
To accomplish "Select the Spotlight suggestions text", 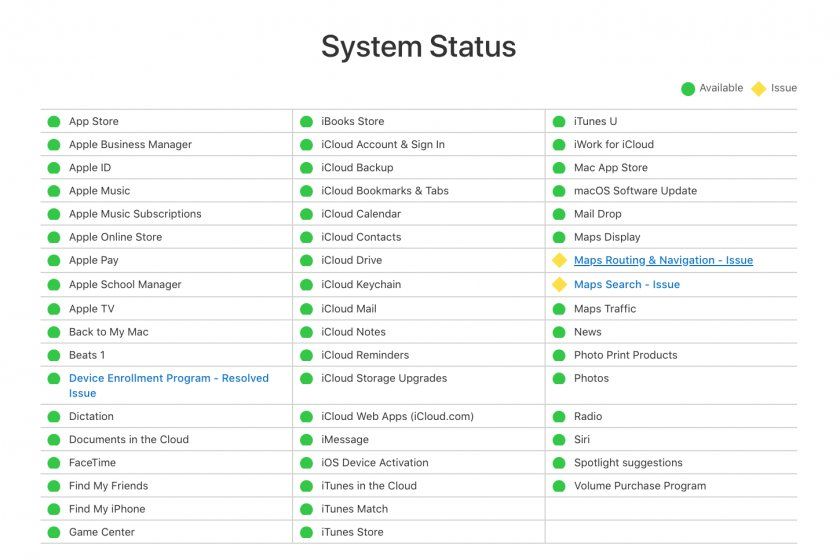I will [628, 462].
